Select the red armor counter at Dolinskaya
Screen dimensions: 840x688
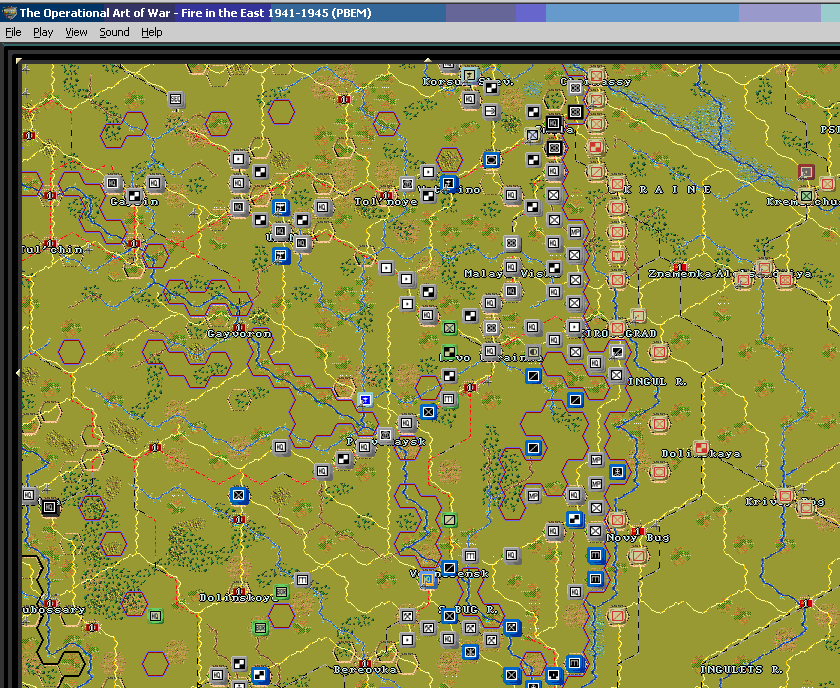point(701,447)
